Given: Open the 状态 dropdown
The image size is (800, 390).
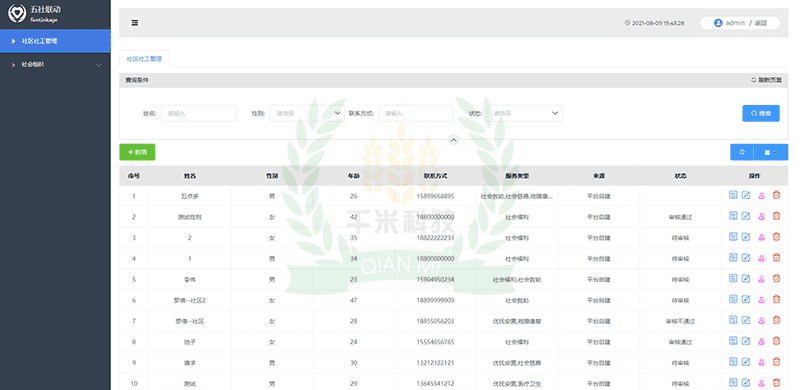Looking at the screenshot, I should pyautogui.click(x=524, y=113).
